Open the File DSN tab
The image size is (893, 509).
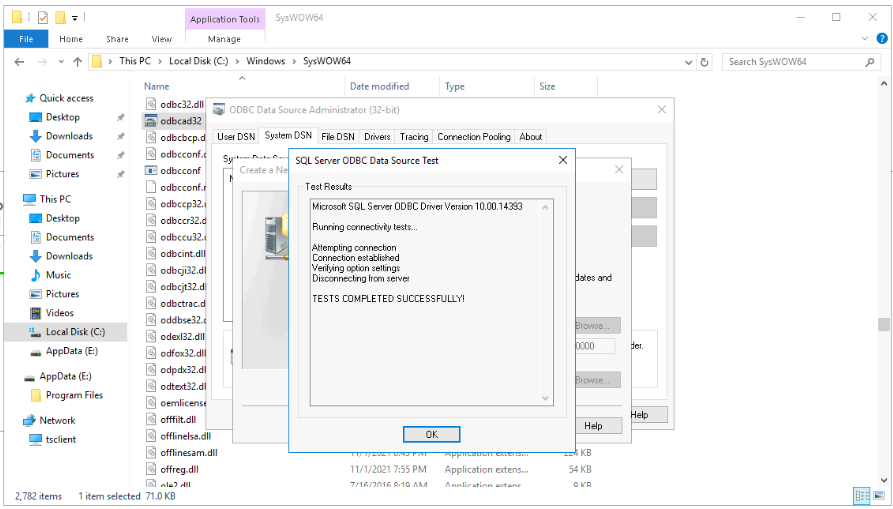pyautogui.click(x=338, y=137)
